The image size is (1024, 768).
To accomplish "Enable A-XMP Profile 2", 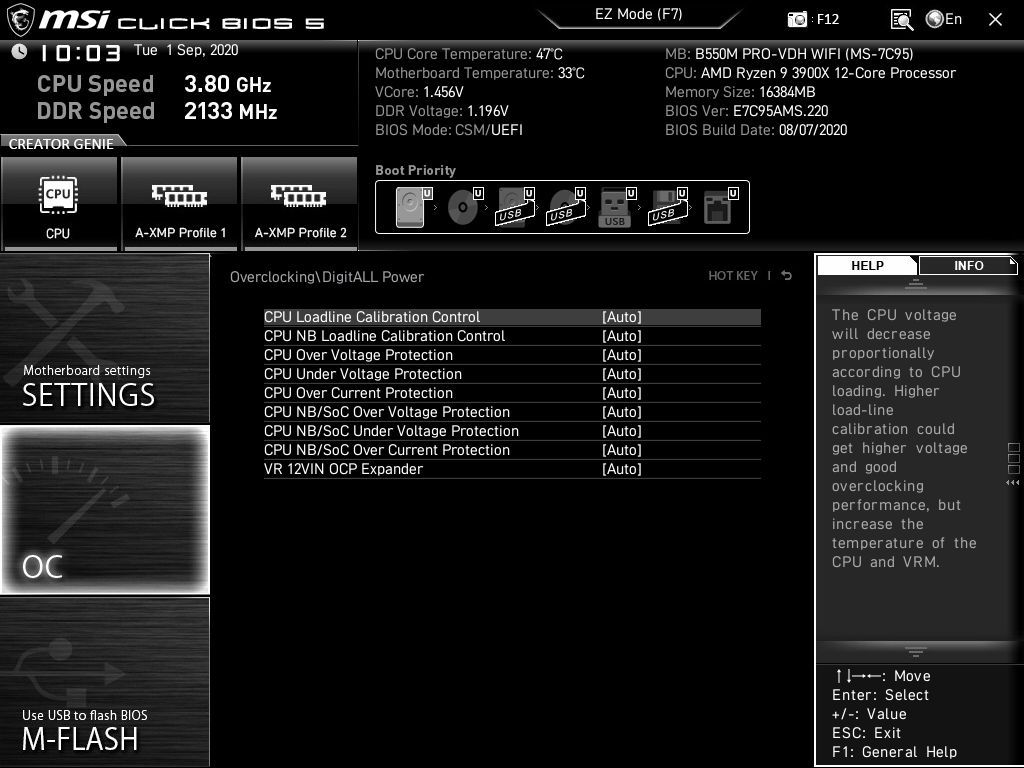I will tap(300, 203).
